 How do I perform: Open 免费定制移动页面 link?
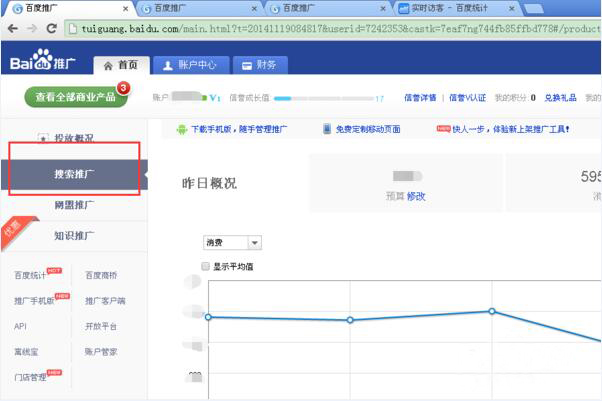click(368, 129)
